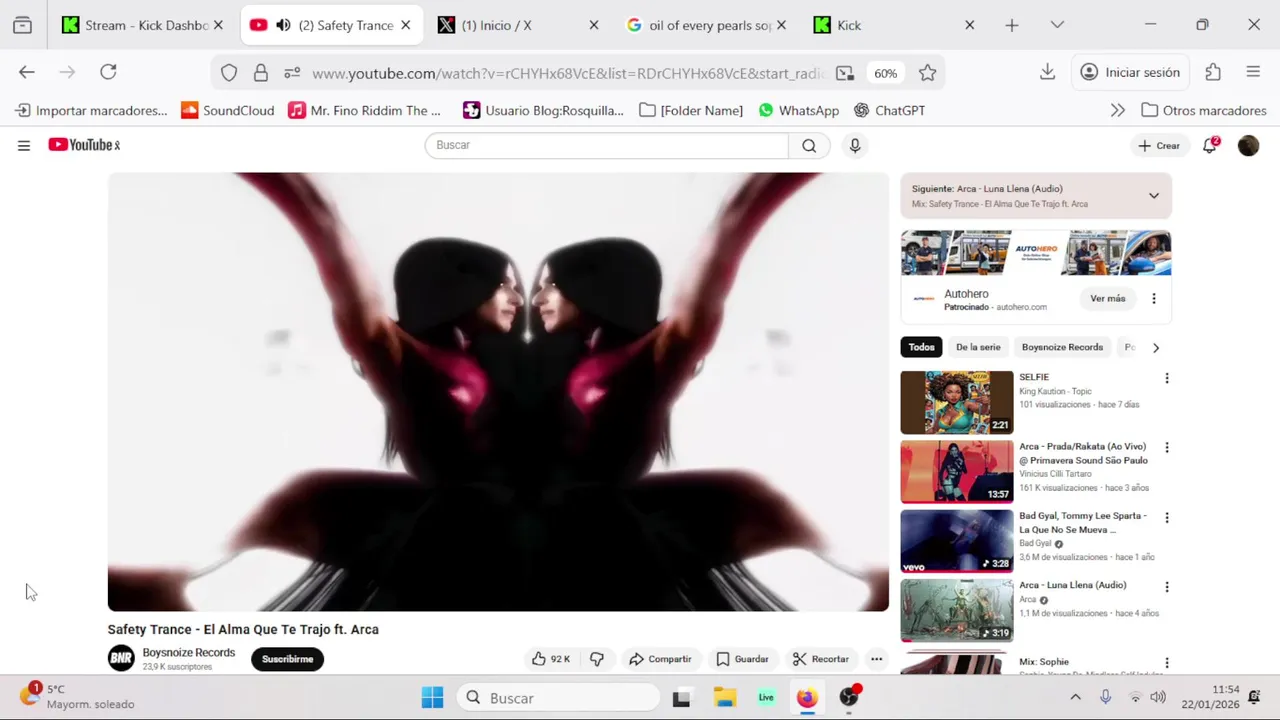1280x720 pixels.
Task: Click Ver más on Autohero ad
Action: pyautogui.click(x=1107, y=299)
